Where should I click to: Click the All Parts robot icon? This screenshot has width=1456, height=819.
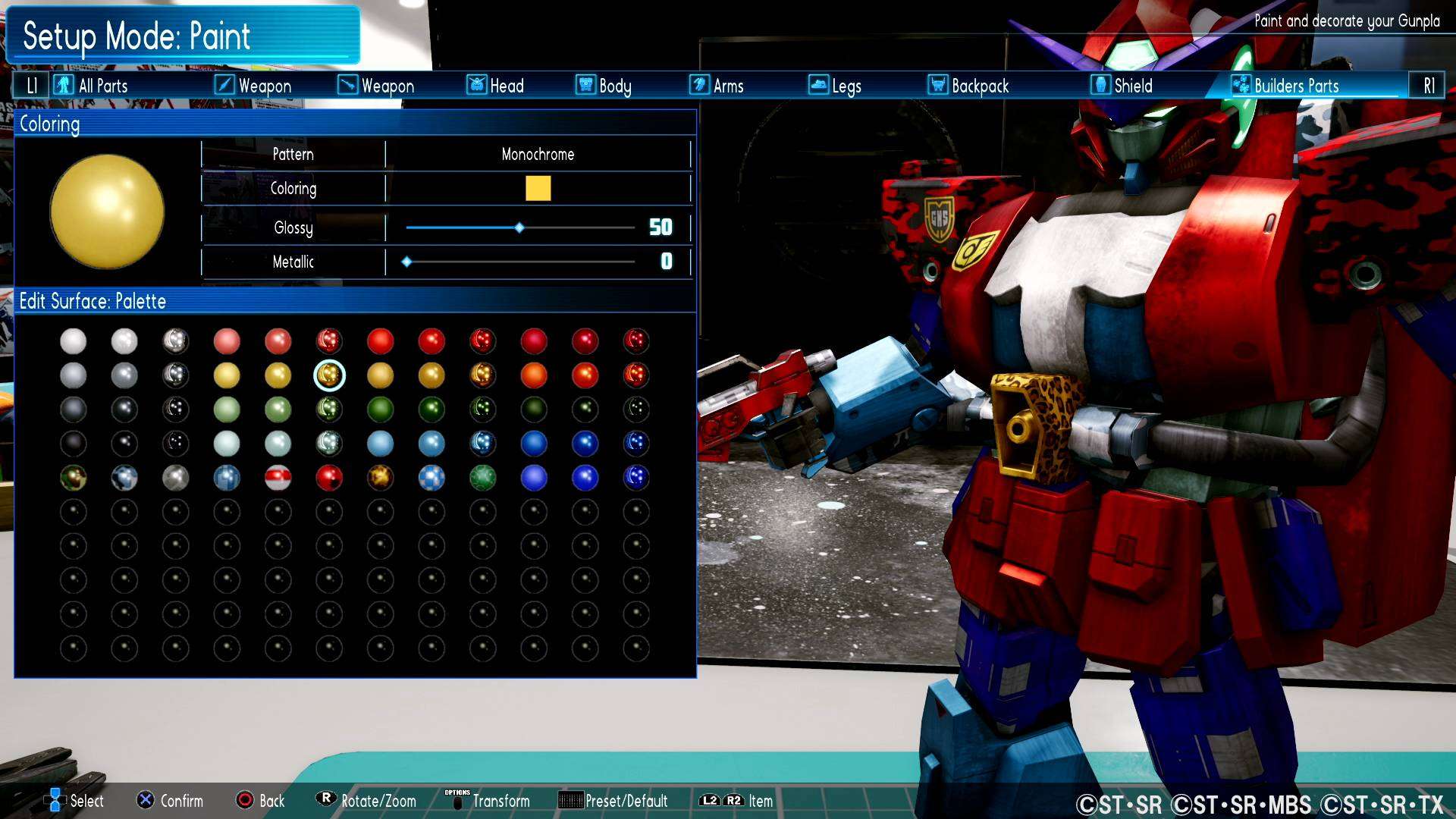[x=64, y=85]
